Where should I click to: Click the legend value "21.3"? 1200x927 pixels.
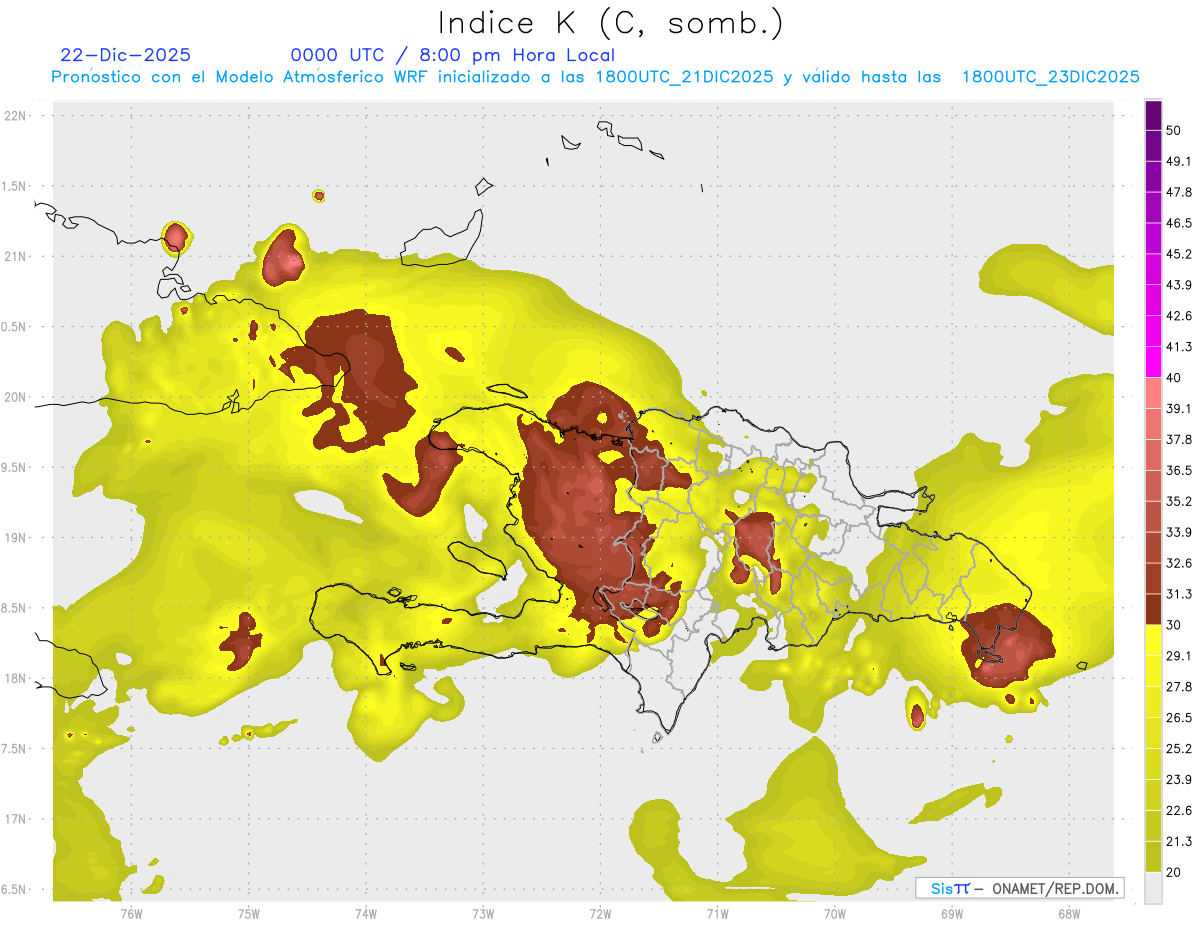1179,841
